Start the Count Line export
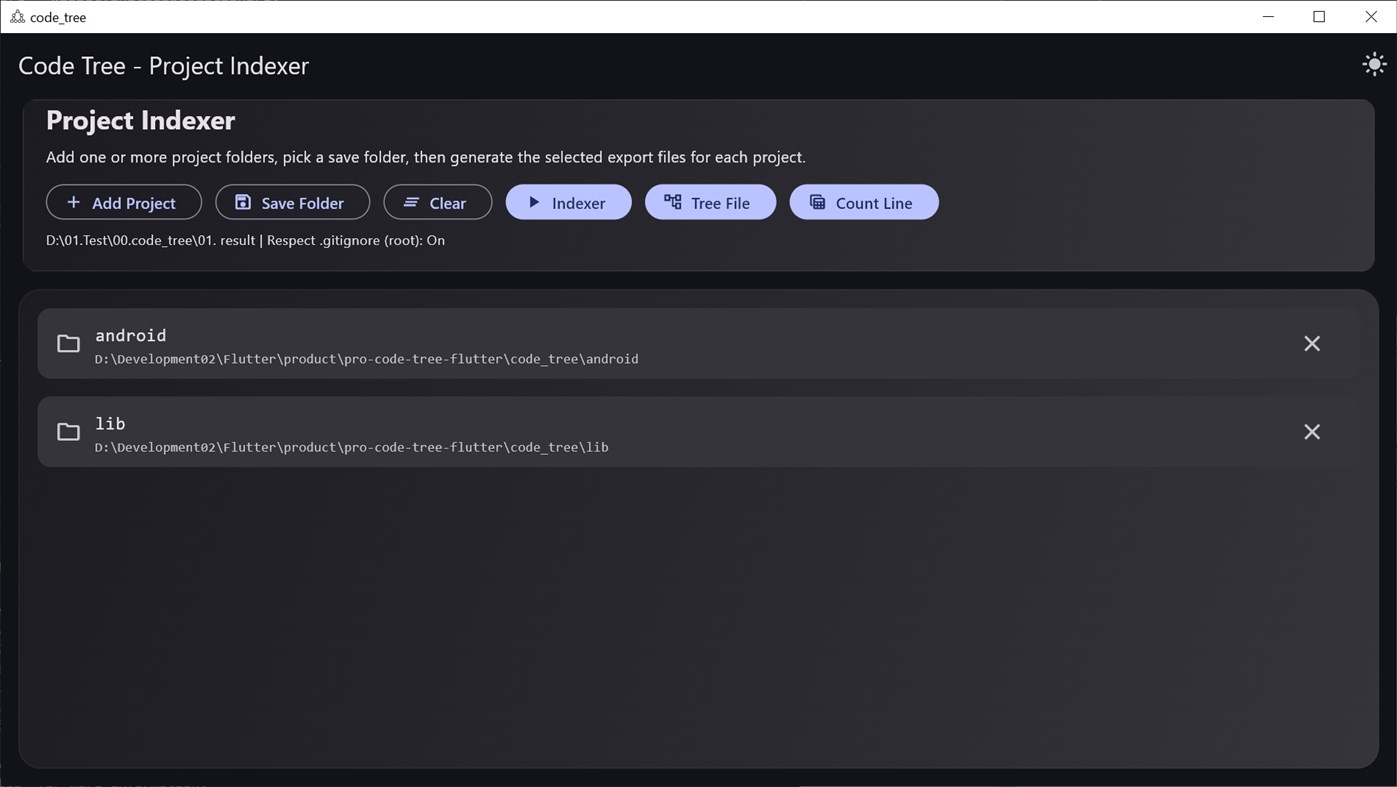Viewport: 1397px width, 787px height. [x=864, y=202]
